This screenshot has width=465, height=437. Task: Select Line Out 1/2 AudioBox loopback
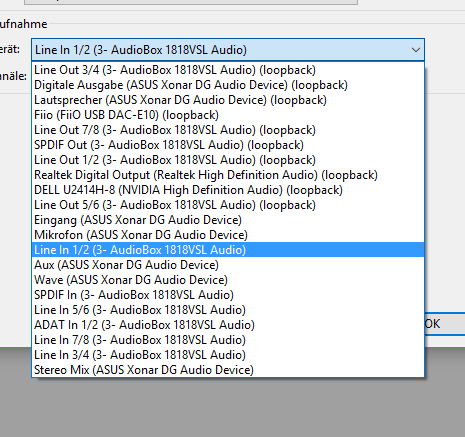(x=228, y=160)
